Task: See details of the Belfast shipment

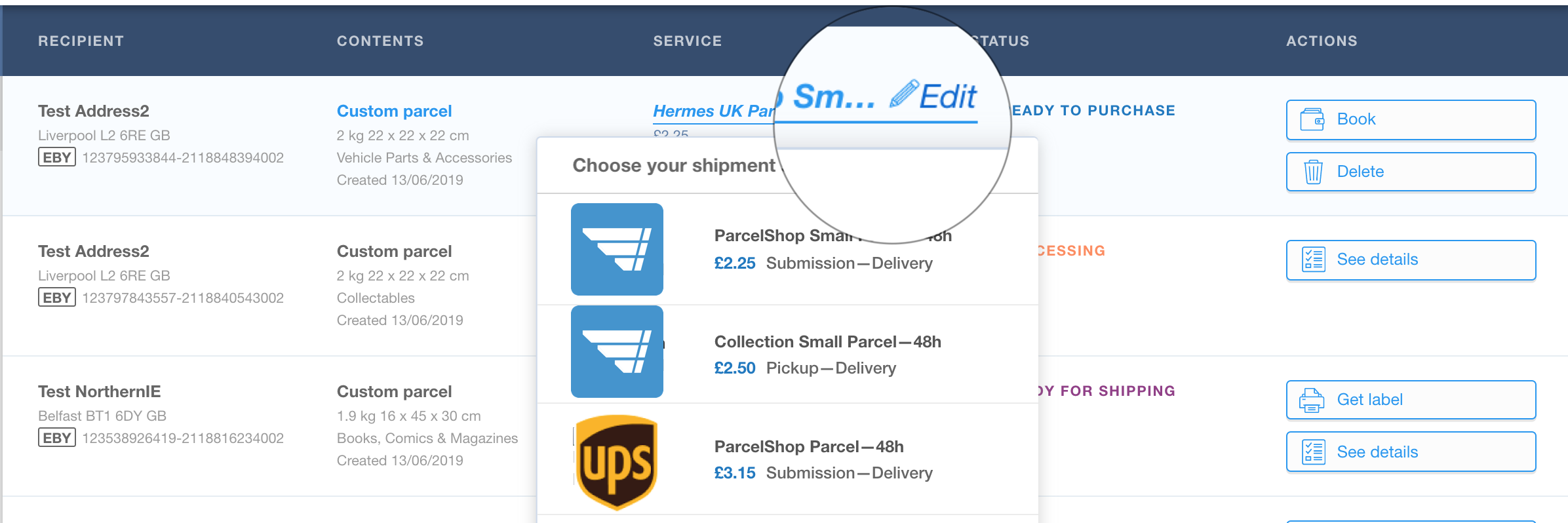Action: [1411, 452]
